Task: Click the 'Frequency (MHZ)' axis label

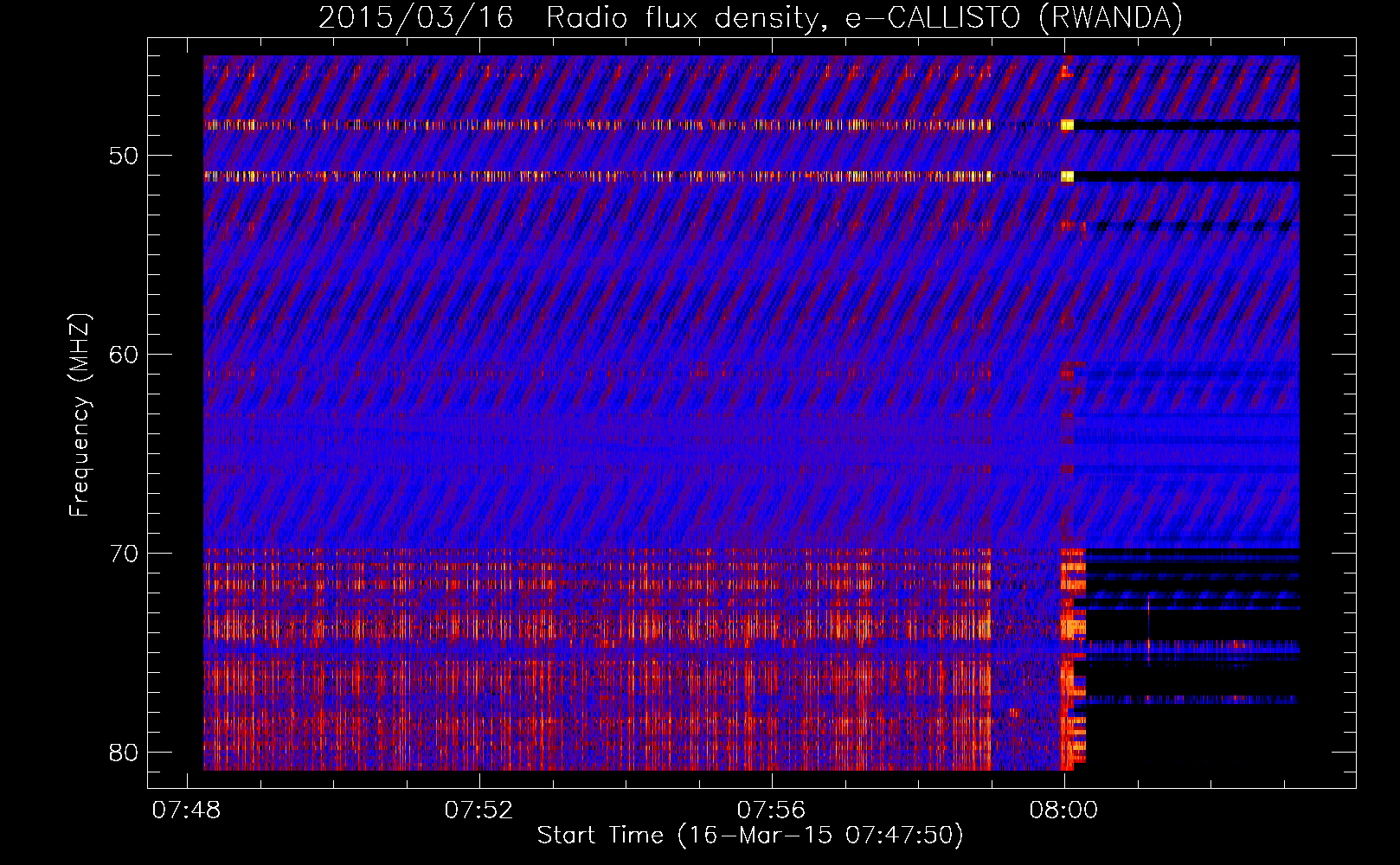Action: click(x=80, y=415)
